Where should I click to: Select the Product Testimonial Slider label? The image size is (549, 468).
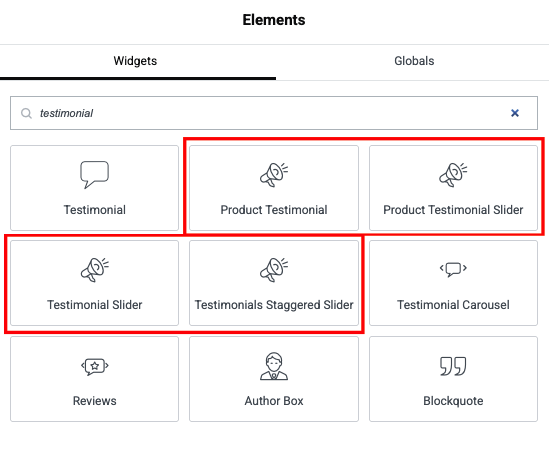453,210
